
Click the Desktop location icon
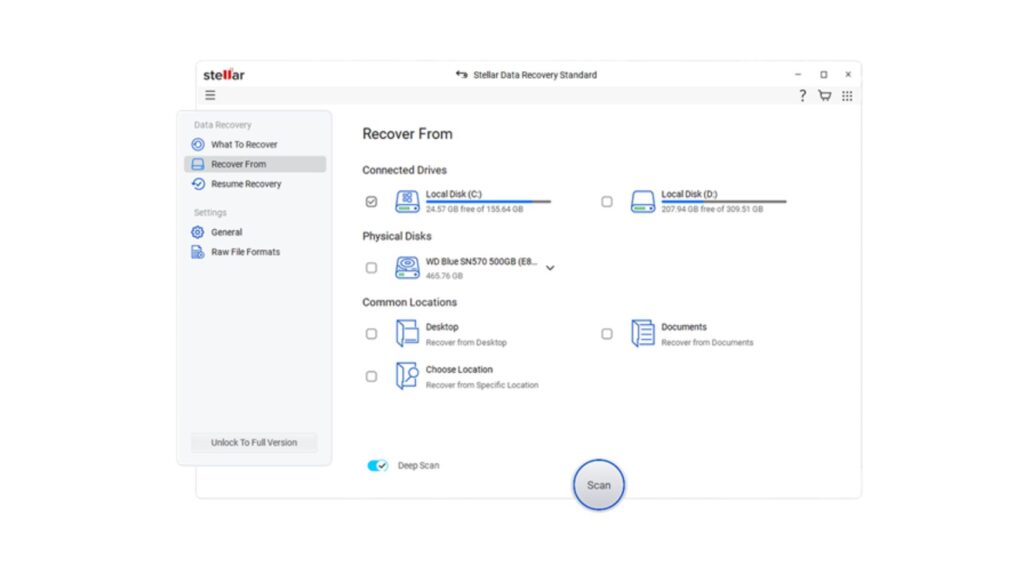407,333
